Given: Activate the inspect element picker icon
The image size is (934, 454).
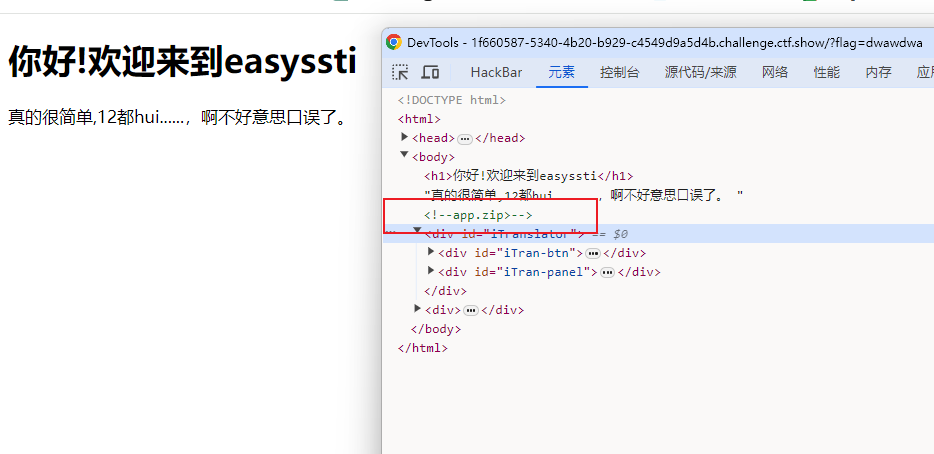Looking at the screenshot, I should click(x=400, y=73).
